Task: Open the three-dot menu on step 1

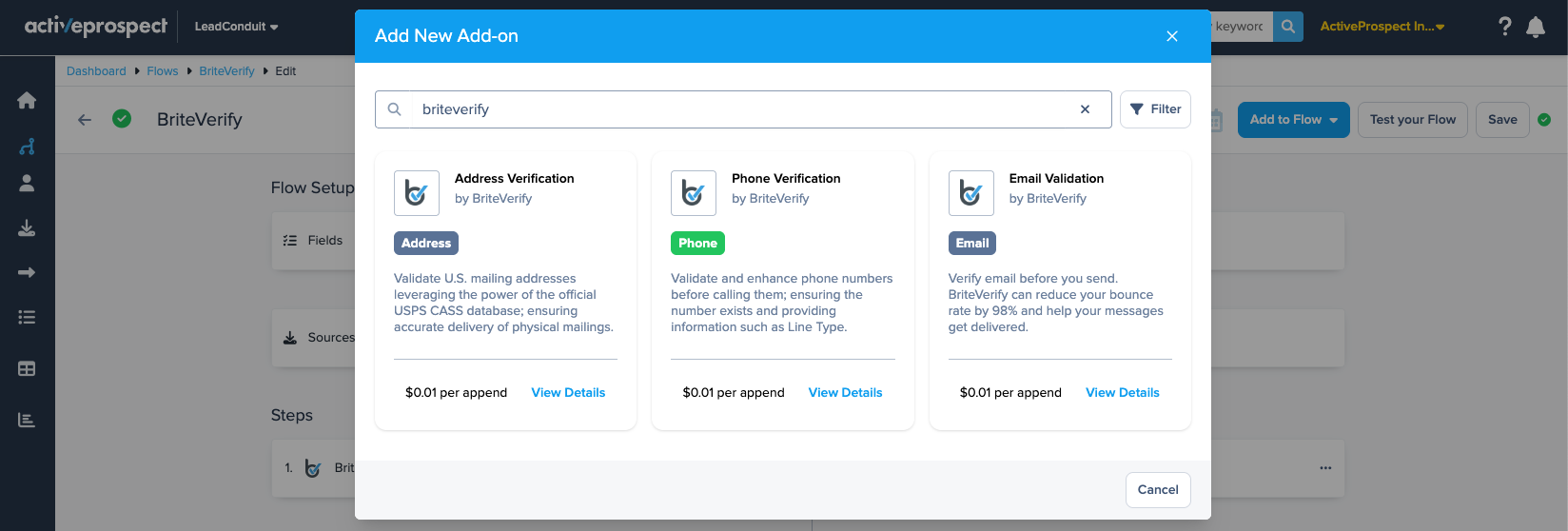Action: (1325, 468)
